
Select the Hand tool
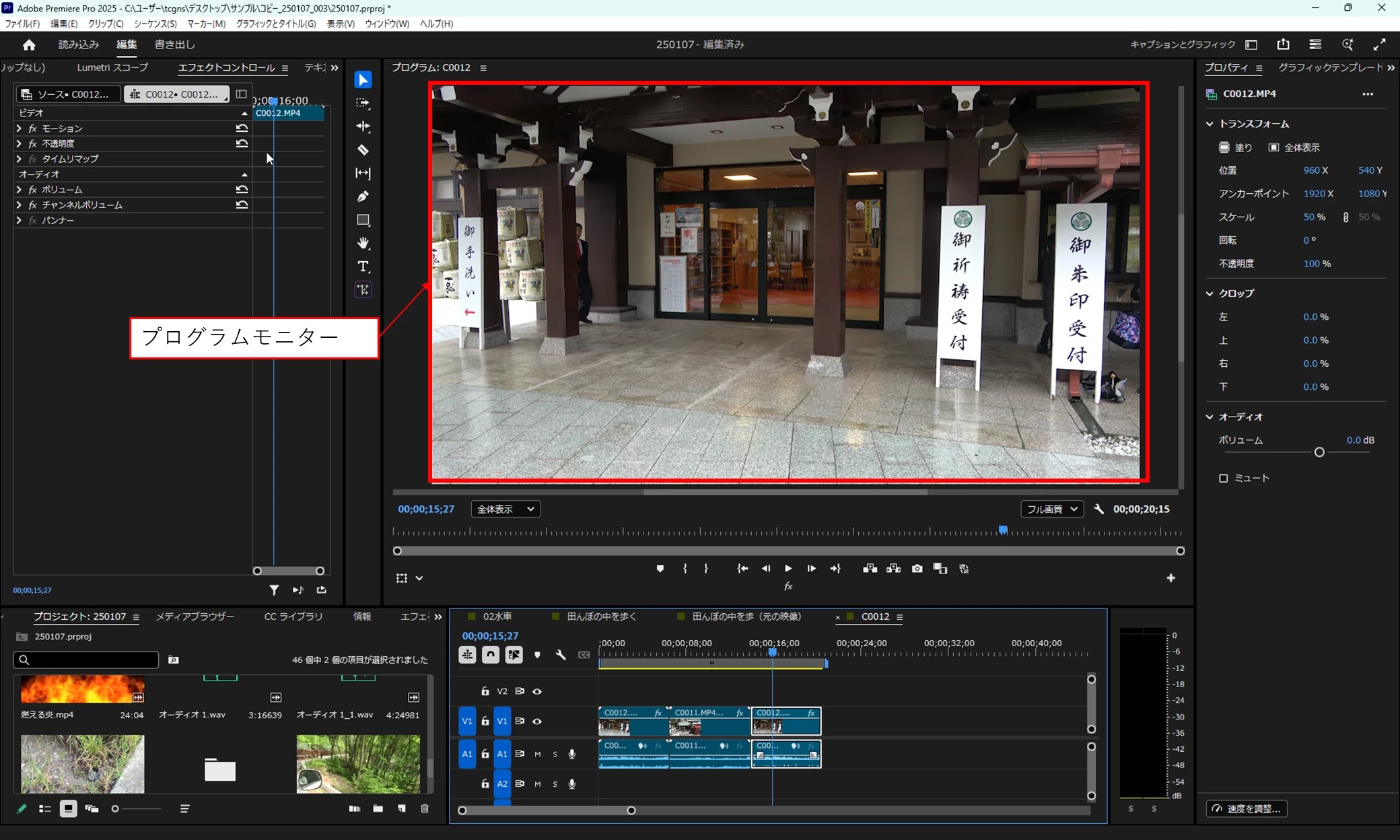pos(363,243)
